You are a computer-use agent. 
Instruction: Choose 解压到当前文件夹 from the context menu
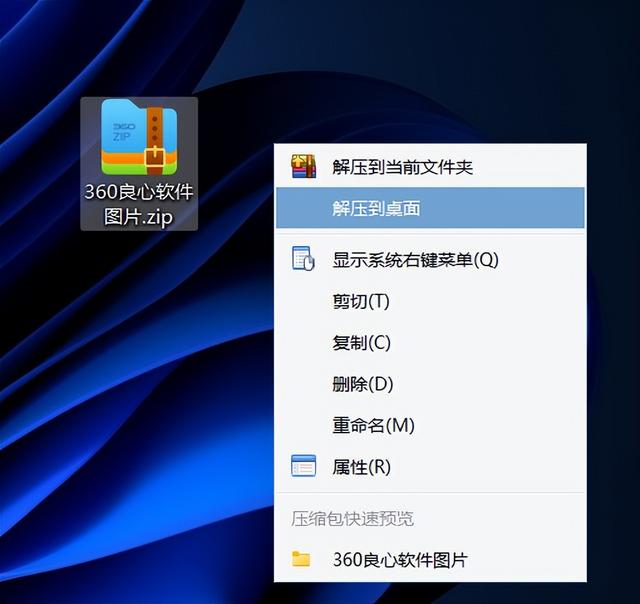pyautogui.click(x=430, y=167)
